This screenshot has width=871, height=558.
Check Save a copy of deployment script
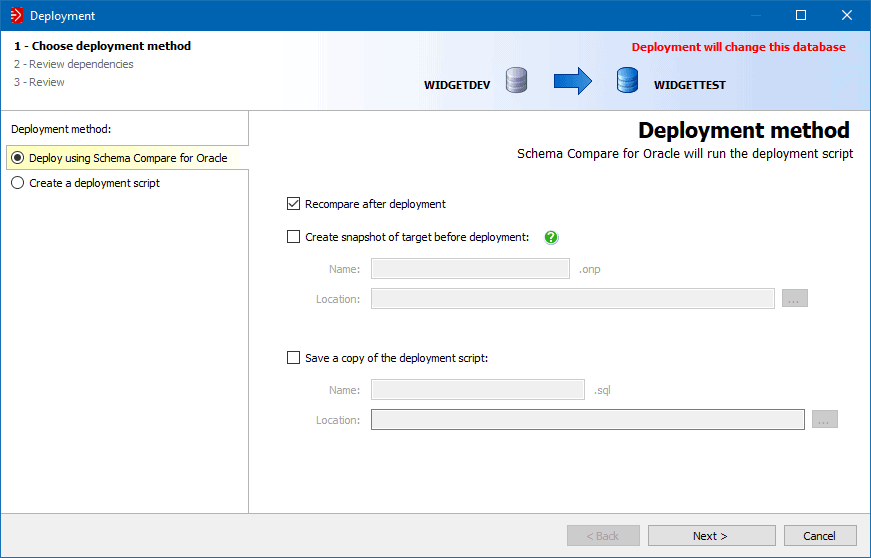coord(293,357)
